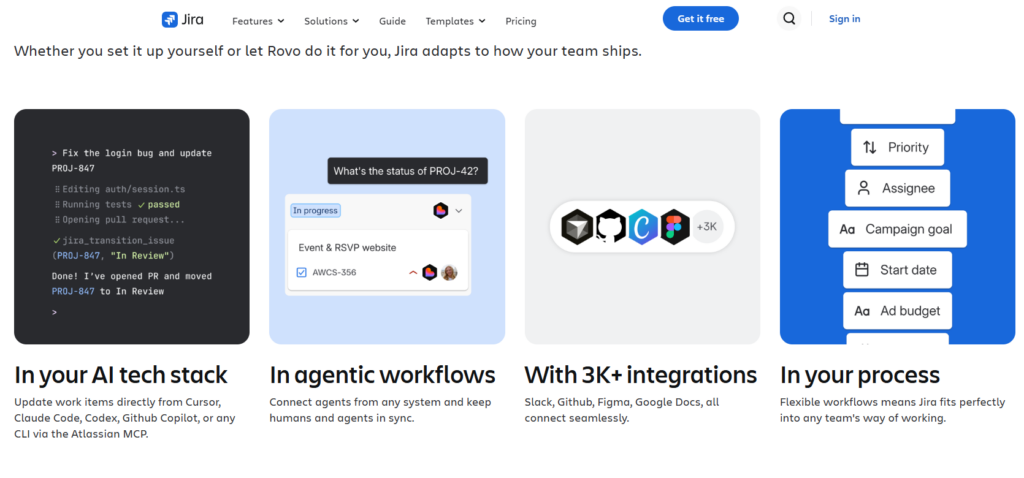1024x478 pixels.
Task: Open the search magnifier icon
Action: click(x=789, y=18)
